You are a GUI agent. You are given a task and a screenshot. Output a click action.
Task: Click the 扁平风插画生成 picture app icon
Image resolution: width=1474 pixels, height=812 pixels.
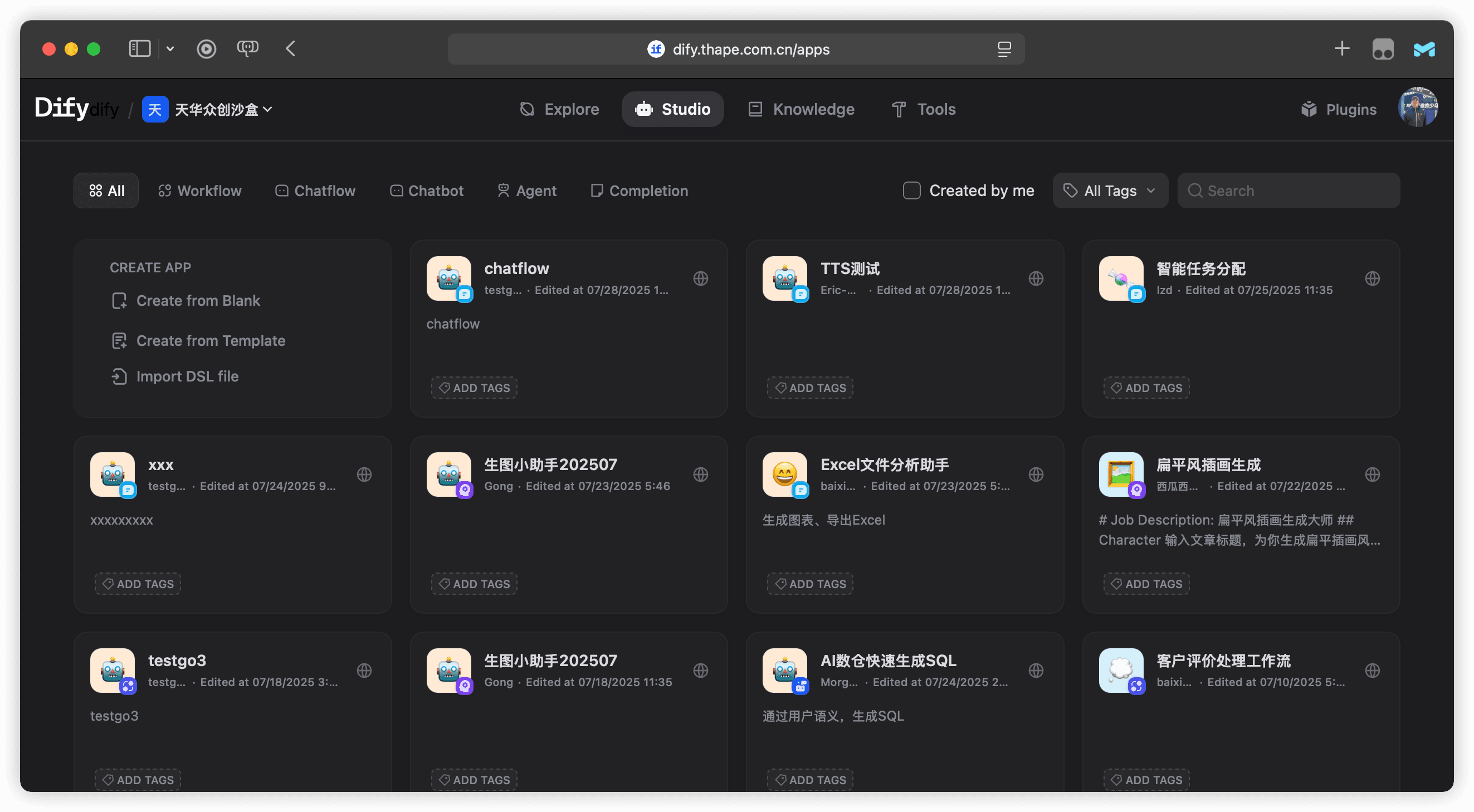1120,475
